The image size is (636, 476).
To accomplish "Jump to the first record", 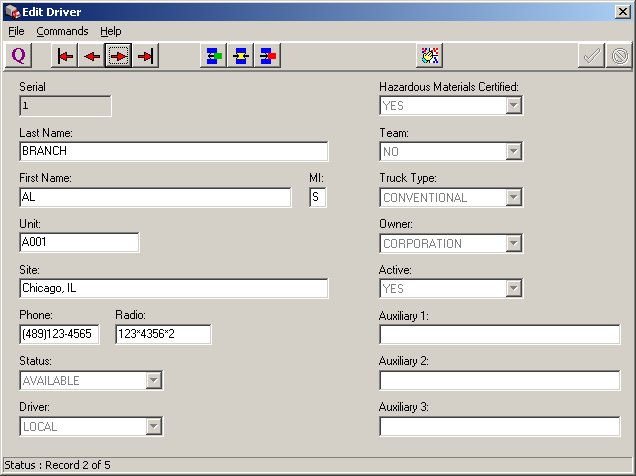I will 65,56.
